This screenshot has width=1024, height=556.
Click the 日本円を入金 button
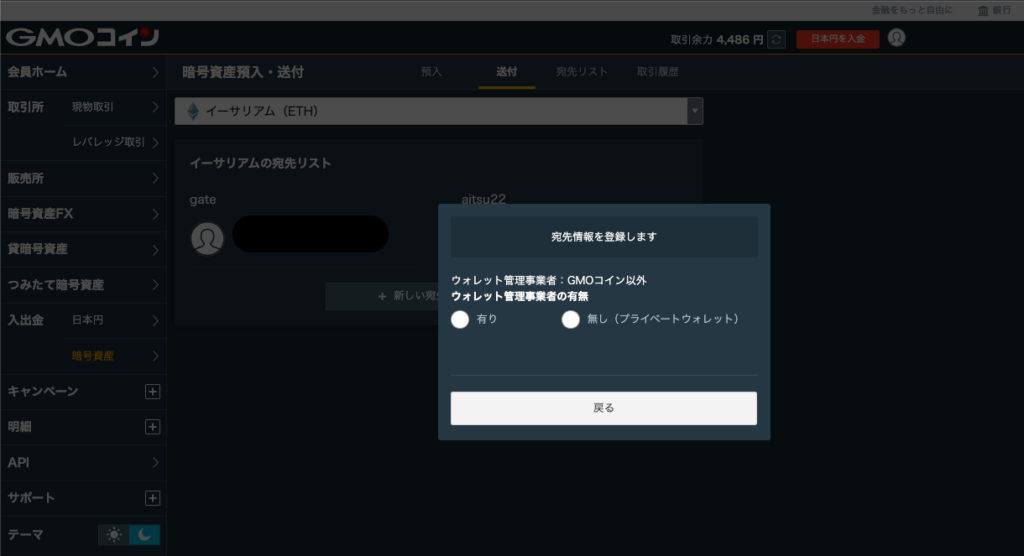pyautogui.click(x=838, y=39)
